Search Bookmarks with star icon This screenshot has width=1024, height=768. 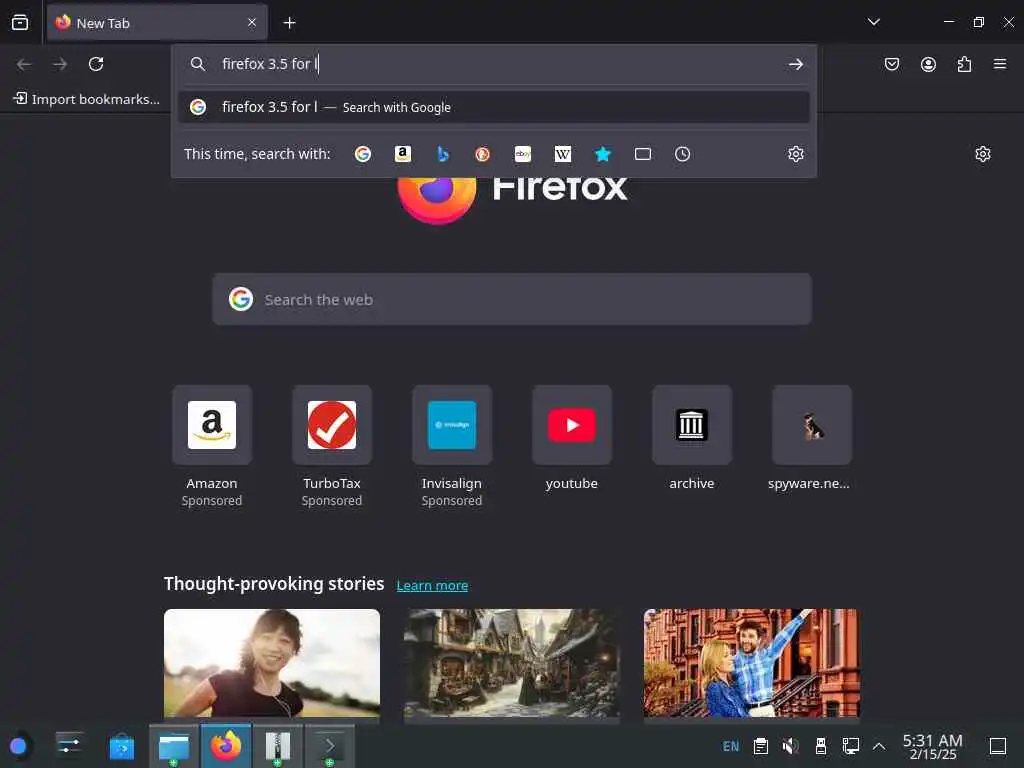pos(603,154)
